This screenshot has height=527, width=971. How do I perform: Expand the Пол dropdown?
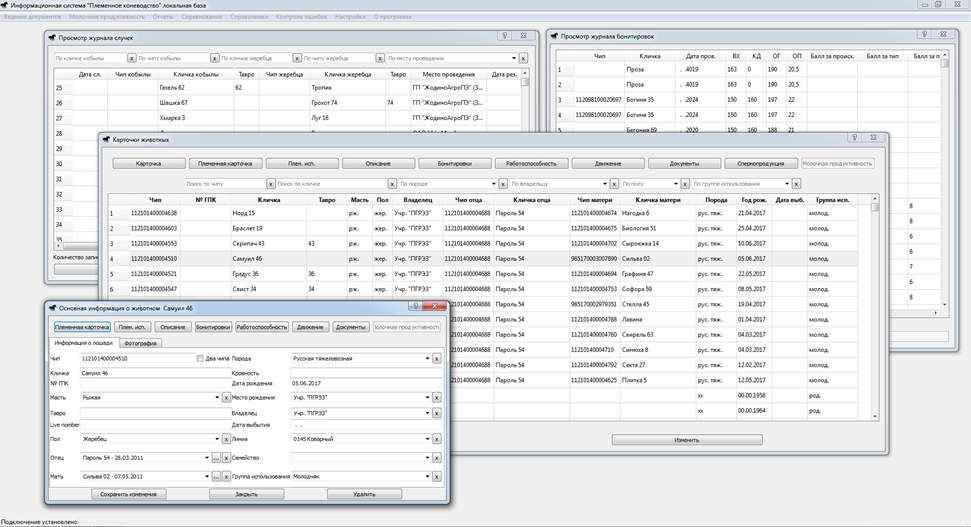(215, 439)
